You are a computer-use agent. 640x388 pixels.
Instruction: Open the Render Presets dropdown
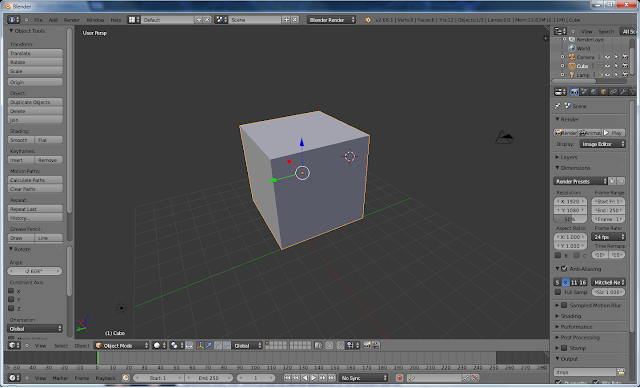[580, 181]
